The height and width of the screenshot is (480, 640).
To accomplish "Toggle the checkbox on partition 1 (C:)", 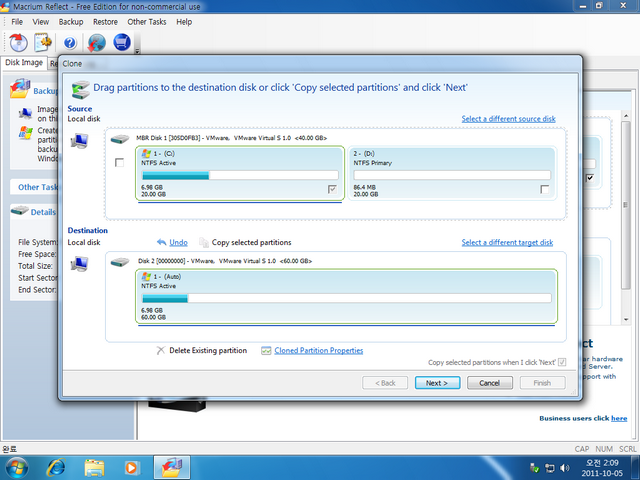I will click(332, 189).
